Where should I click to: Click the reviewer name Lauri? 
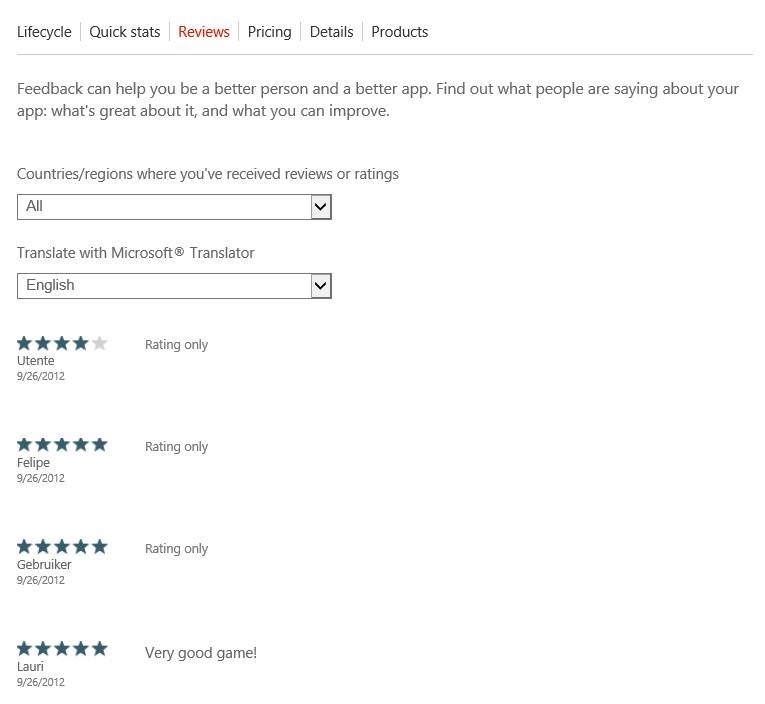pos(30,667)
